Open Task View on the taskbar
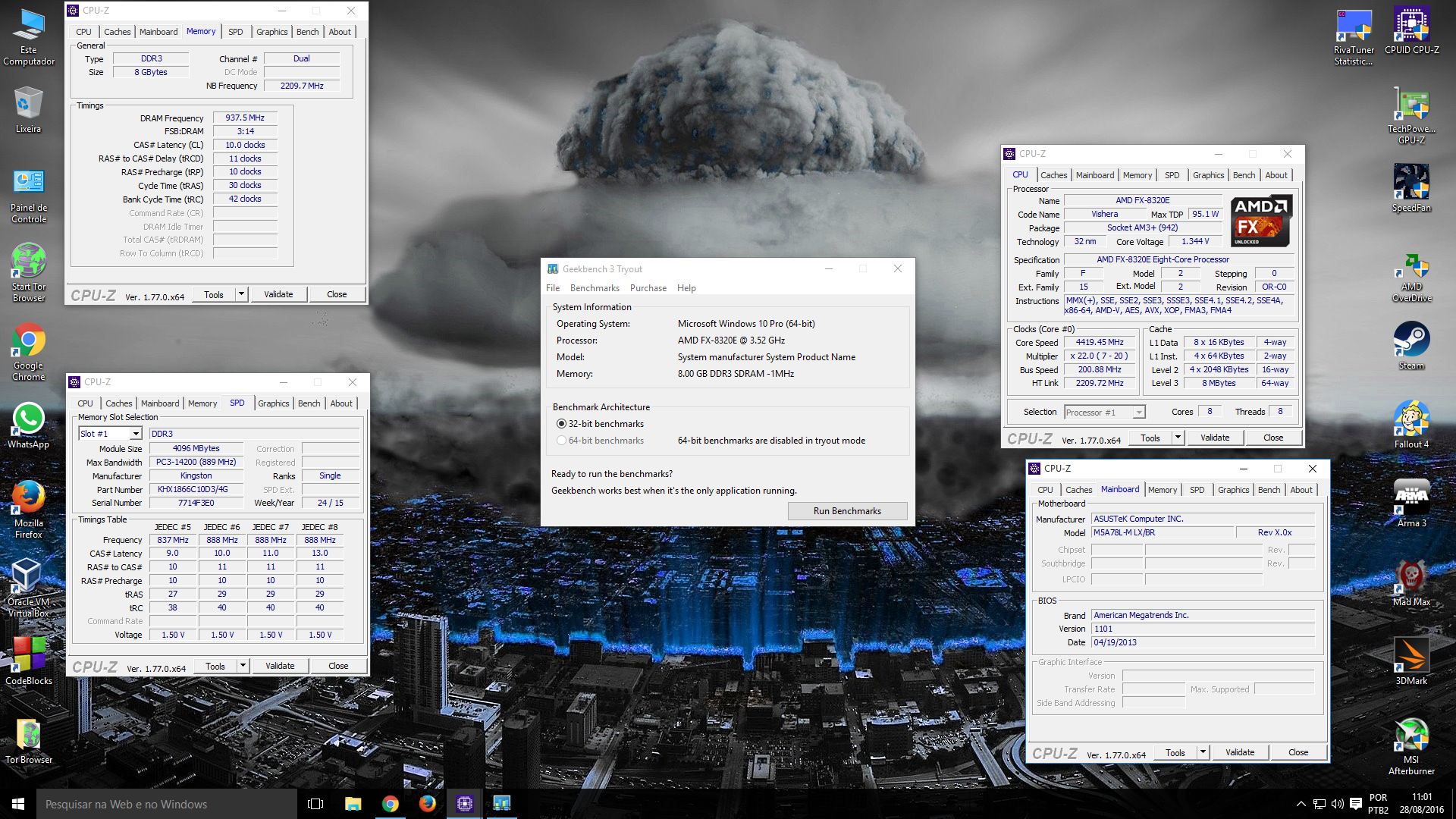This screenshot has height=819, width=1456. pos(315,804)
